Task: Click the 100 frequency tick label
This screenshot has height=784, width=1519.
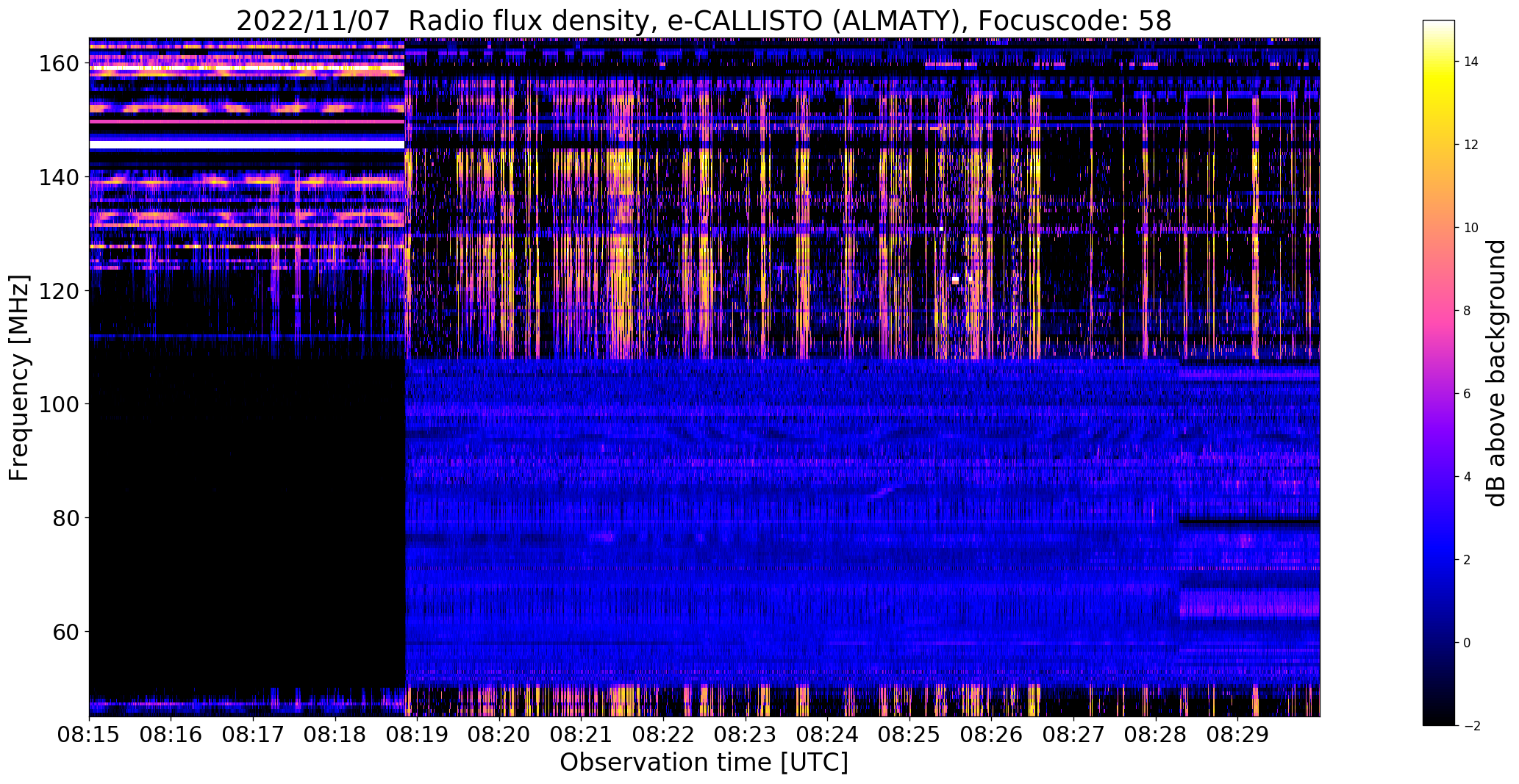Action: [61, 404]
